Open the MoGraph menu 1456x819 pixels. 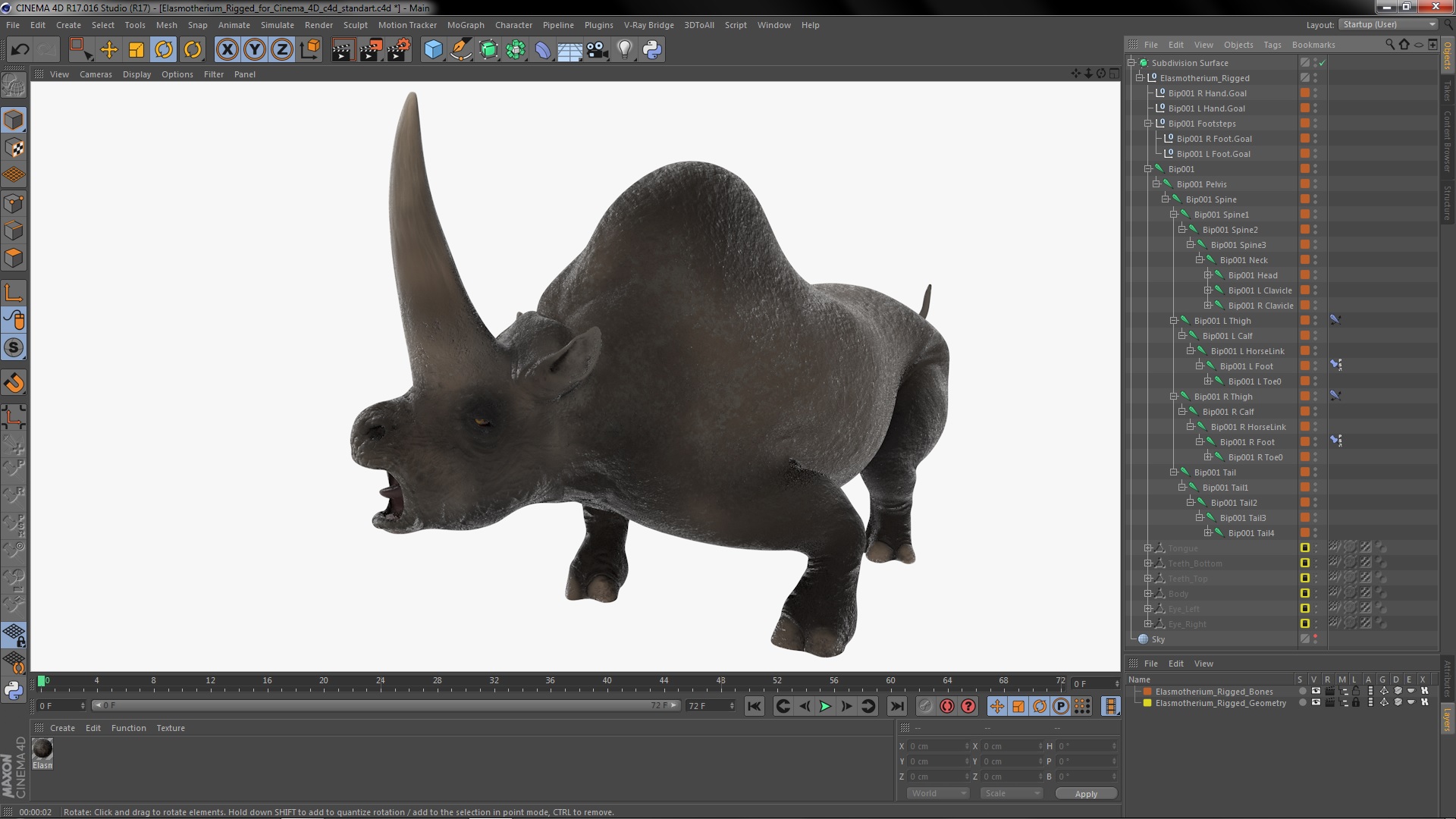click(x=466, y=25)
